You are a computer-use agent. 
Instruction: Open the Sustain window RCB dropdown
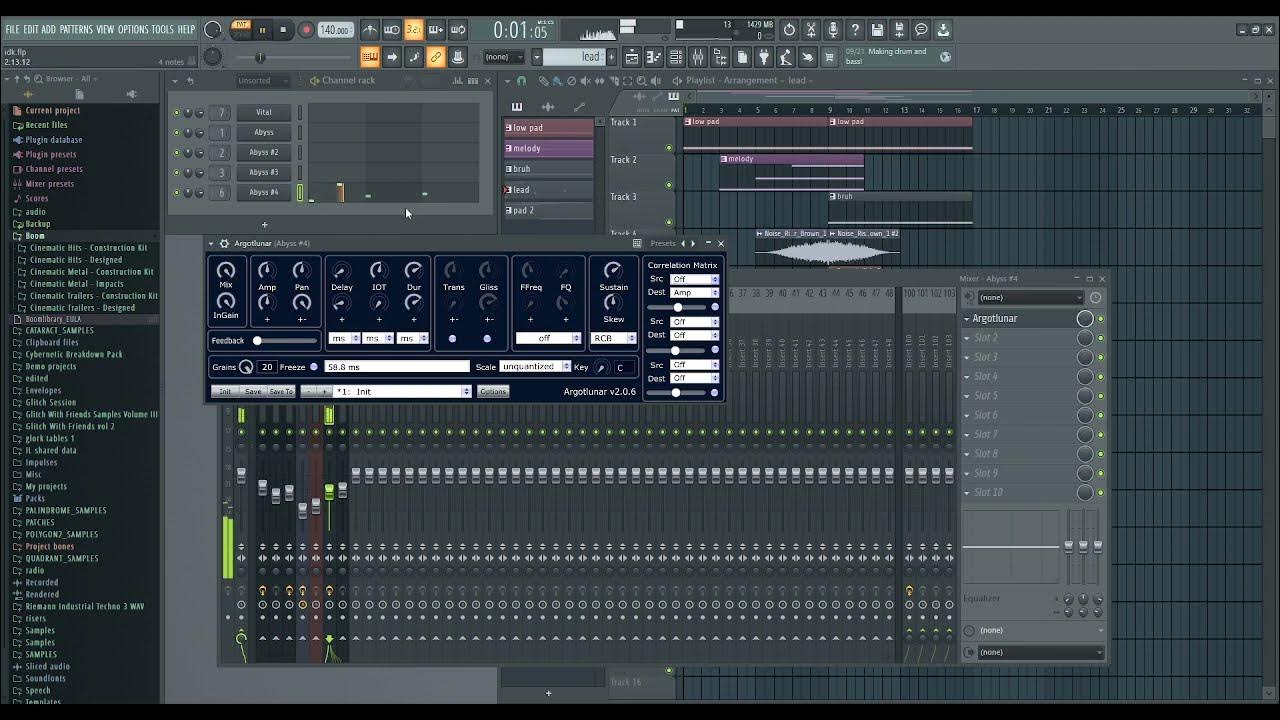click(613, 338)
